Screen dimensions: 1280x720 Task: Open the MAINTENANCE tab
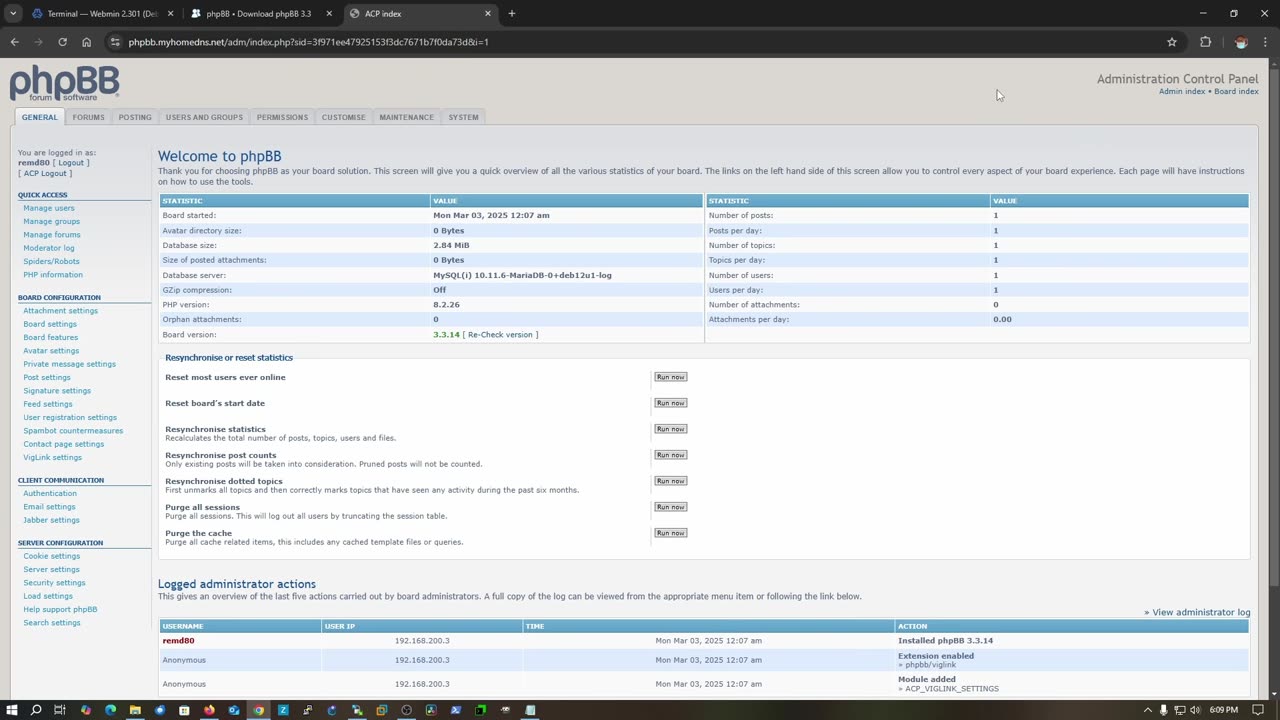pos(407,117)
